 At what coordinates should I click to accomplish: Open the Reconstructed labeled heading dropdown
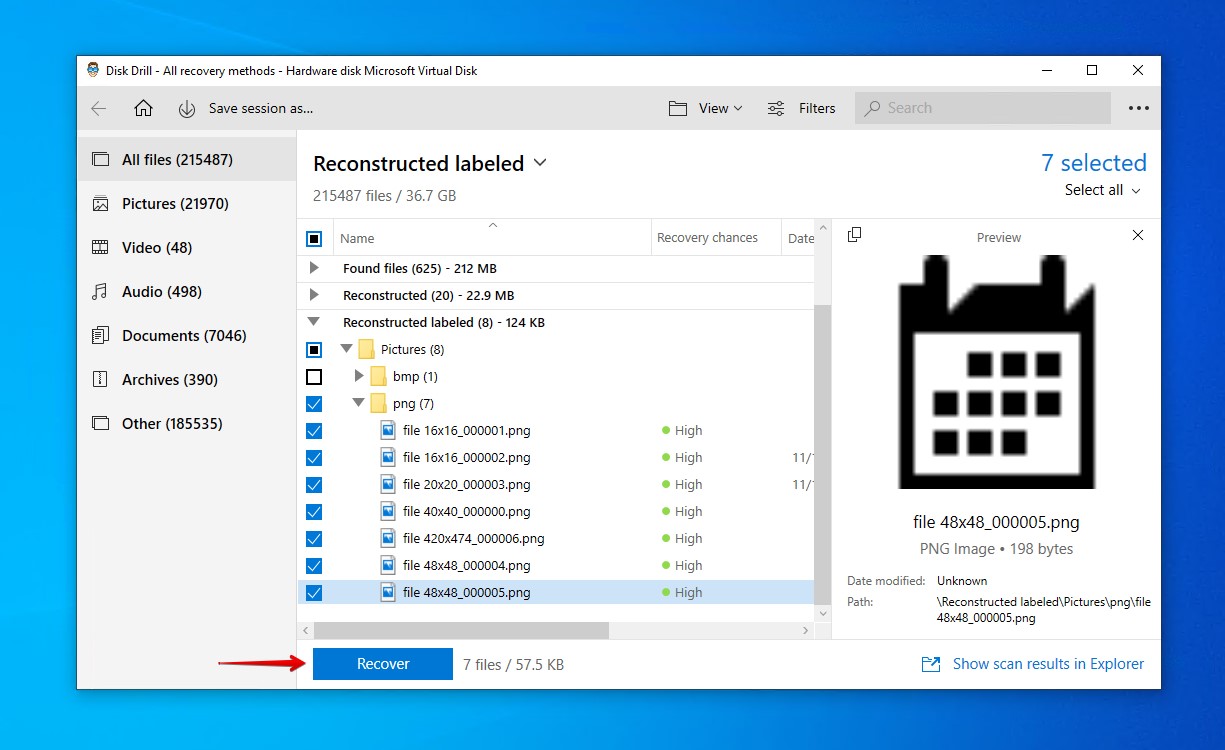tap(540, 162)
